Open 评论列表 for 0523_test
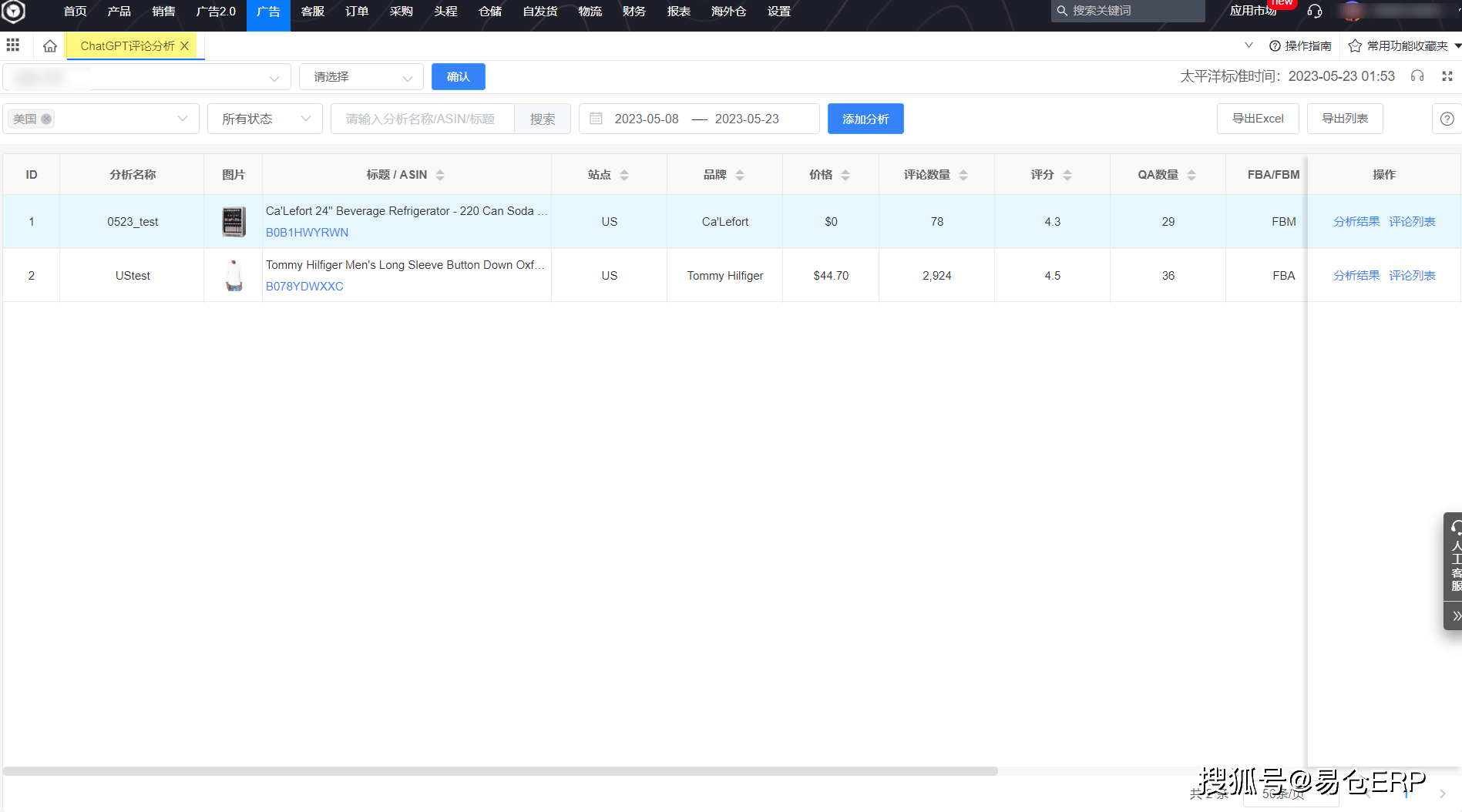The image size is (1462, 812). click(1412, 222)
